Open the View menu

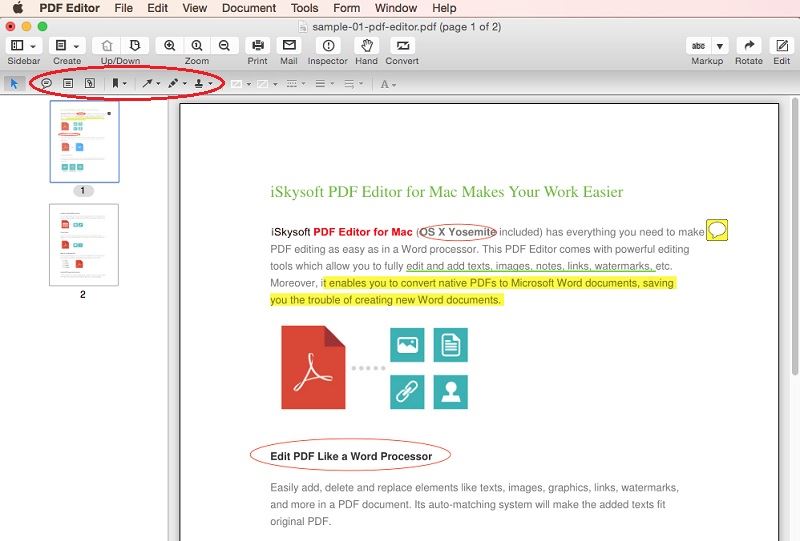click(194, 8)
